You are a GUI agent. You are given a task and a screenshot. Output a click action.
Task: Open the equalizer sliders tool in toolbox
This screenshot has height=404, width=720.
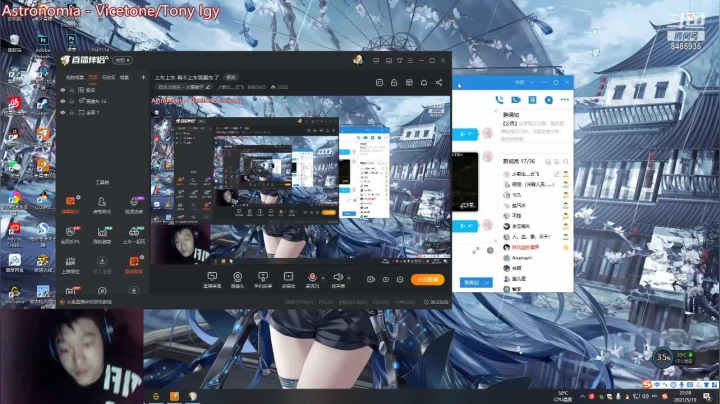point(70,265)
